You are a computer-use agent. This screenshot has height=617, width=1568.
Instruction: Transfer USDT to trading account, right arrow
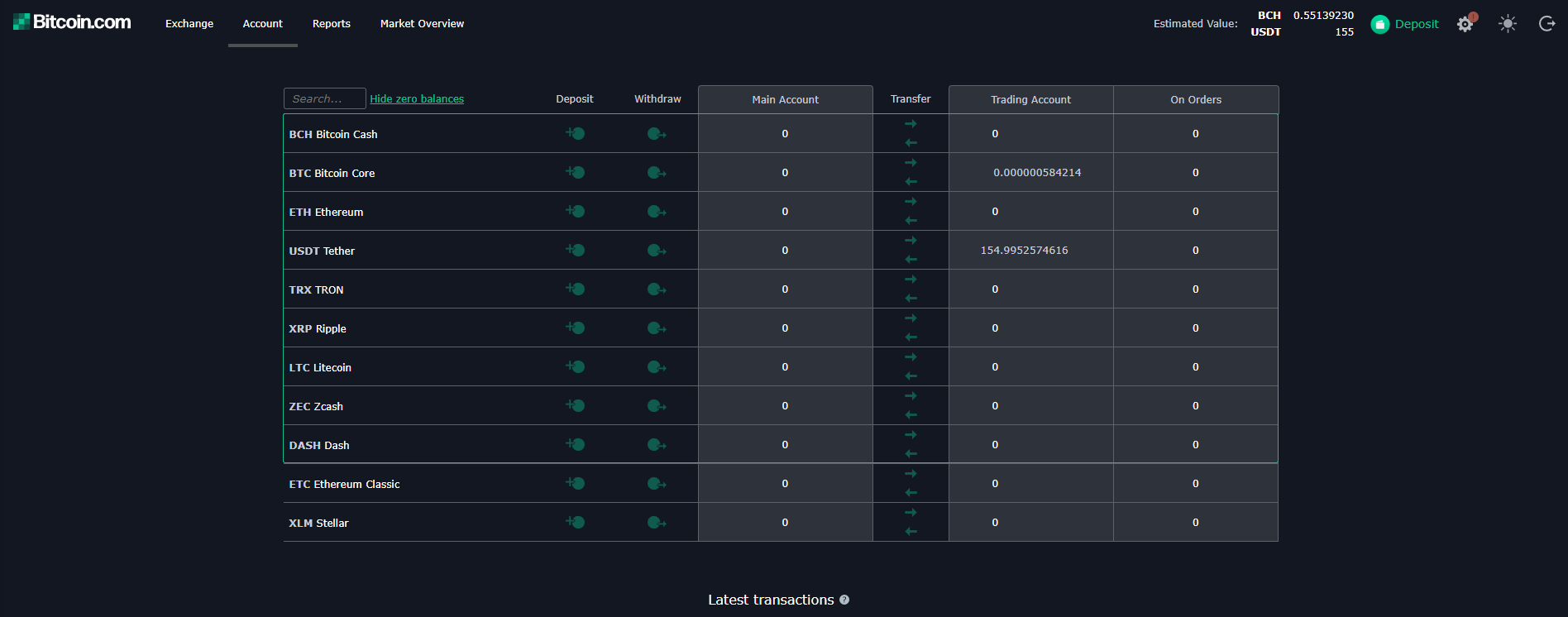911,241
